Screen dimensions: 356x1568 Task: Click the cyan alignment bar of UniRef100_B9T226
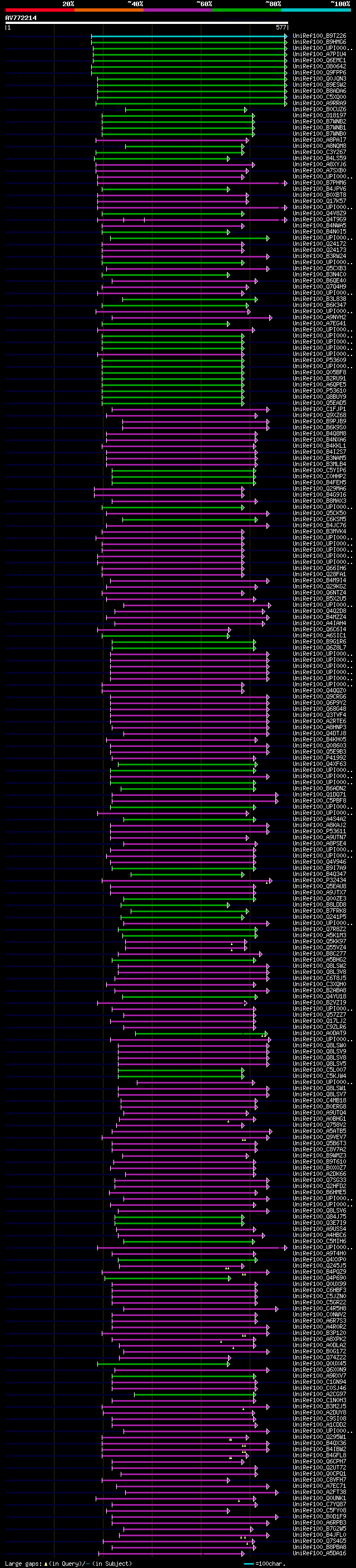click(x=189, y=36)
